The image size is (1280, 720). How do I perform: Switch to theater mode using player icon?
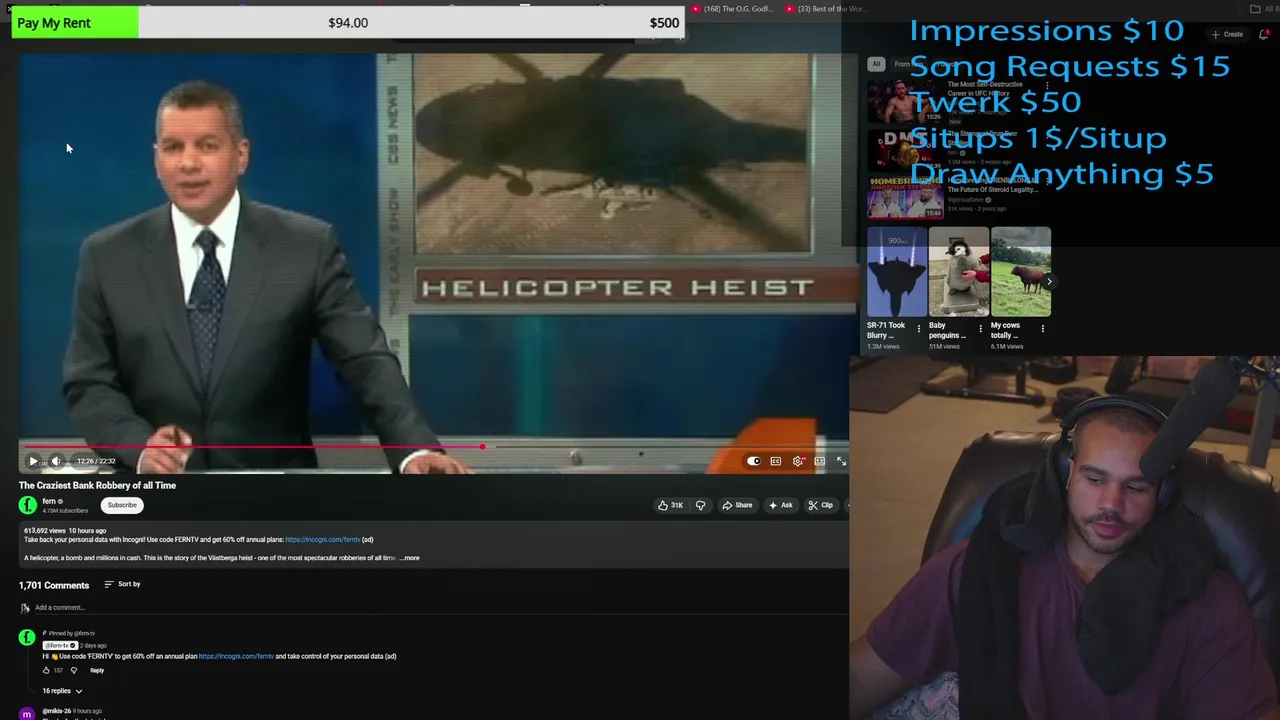tap(819, 461)
